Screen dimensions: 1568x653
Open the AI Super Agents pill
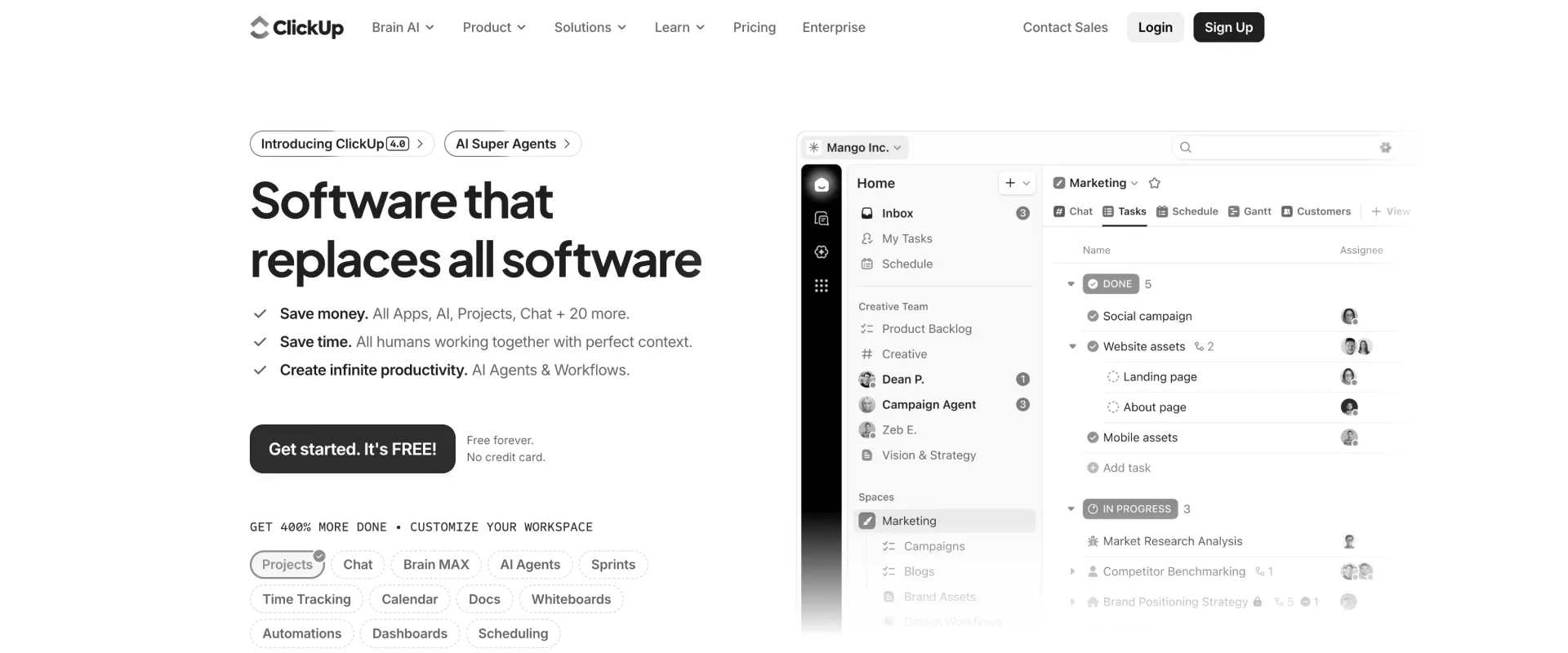pyautogui.click(x=512, y=144)
